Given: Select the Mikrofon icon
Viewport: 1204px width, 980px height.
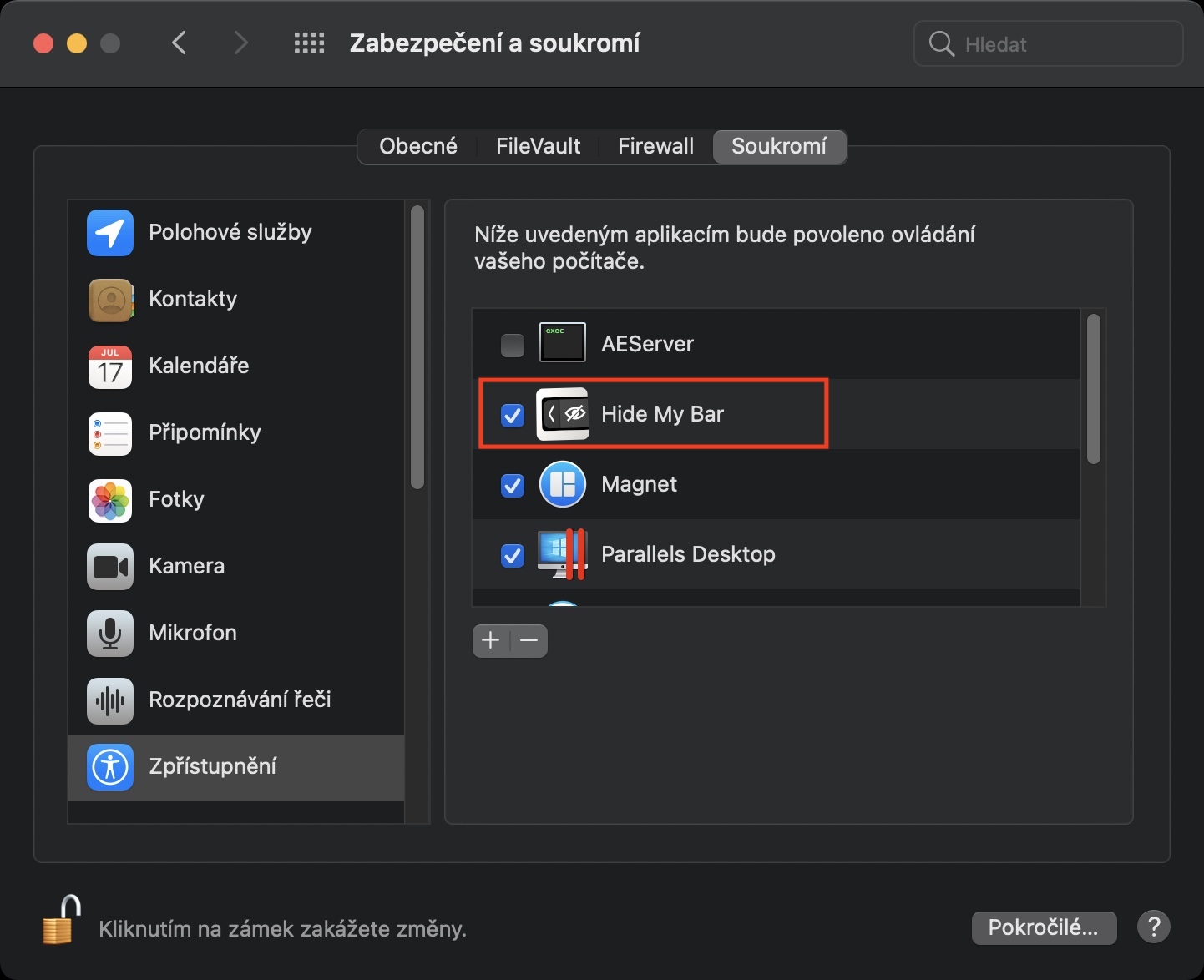Looking at the screenshot, I should [x=109, y=634].
